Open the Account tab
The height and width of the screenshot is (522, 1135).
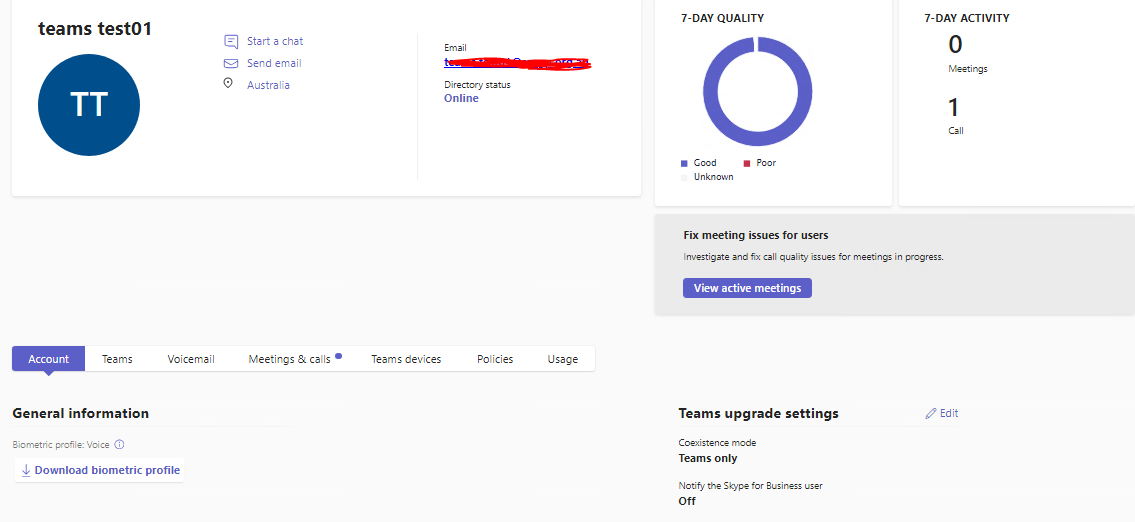tap(48, 359)
